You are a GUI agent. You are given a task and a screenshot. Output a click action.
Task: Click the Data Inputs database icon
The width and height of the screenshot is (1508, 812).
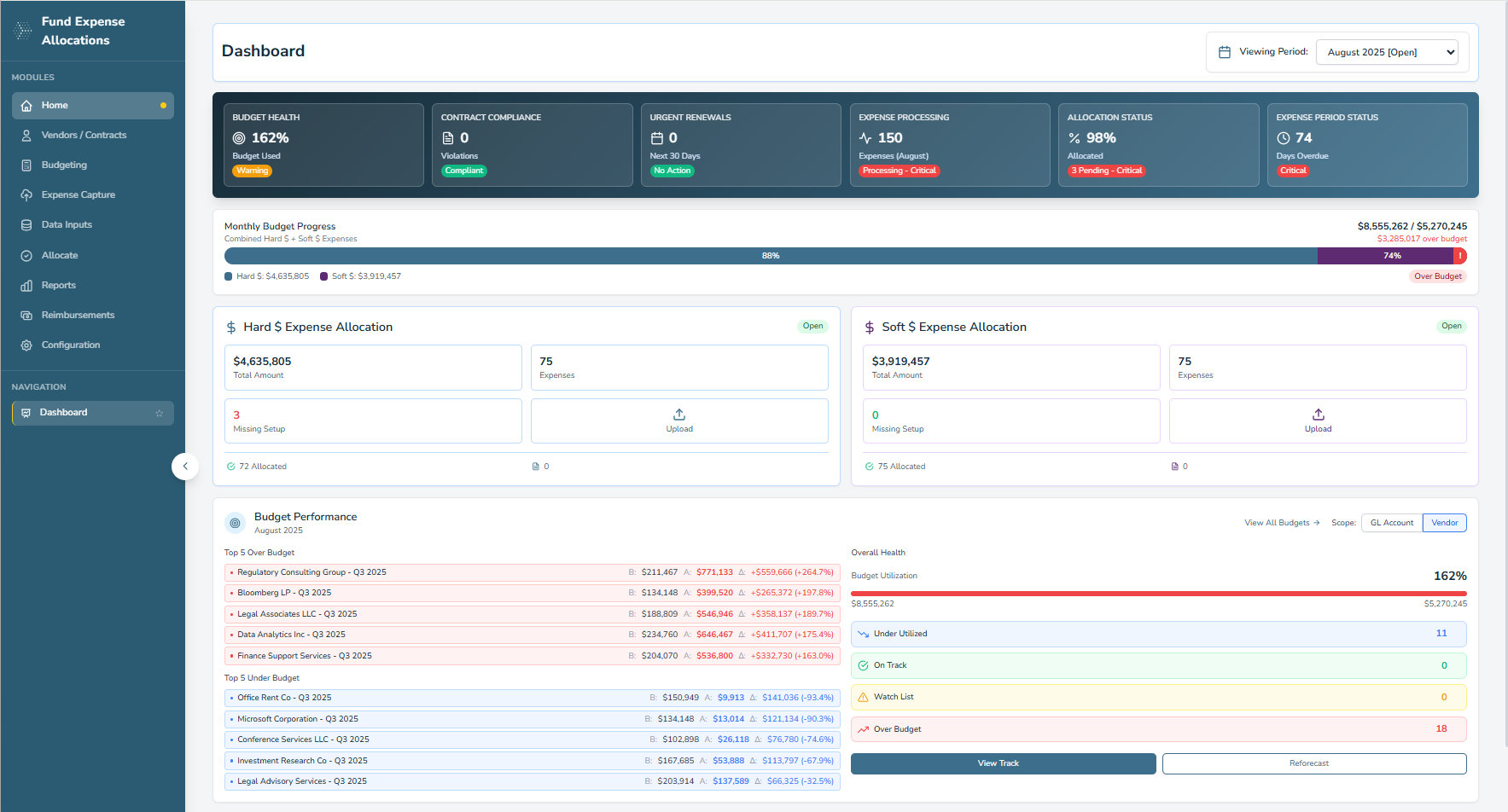(26, 225)
